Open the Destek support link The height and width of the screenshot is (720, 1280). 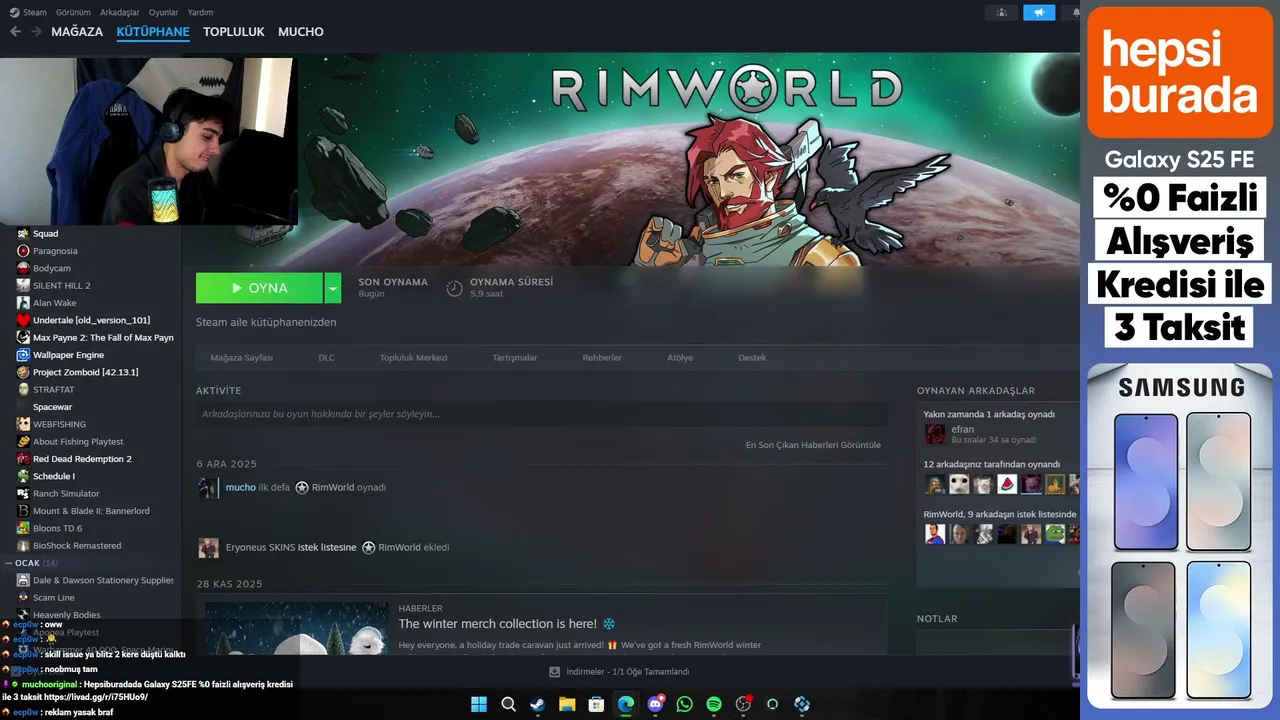(752, 357)
